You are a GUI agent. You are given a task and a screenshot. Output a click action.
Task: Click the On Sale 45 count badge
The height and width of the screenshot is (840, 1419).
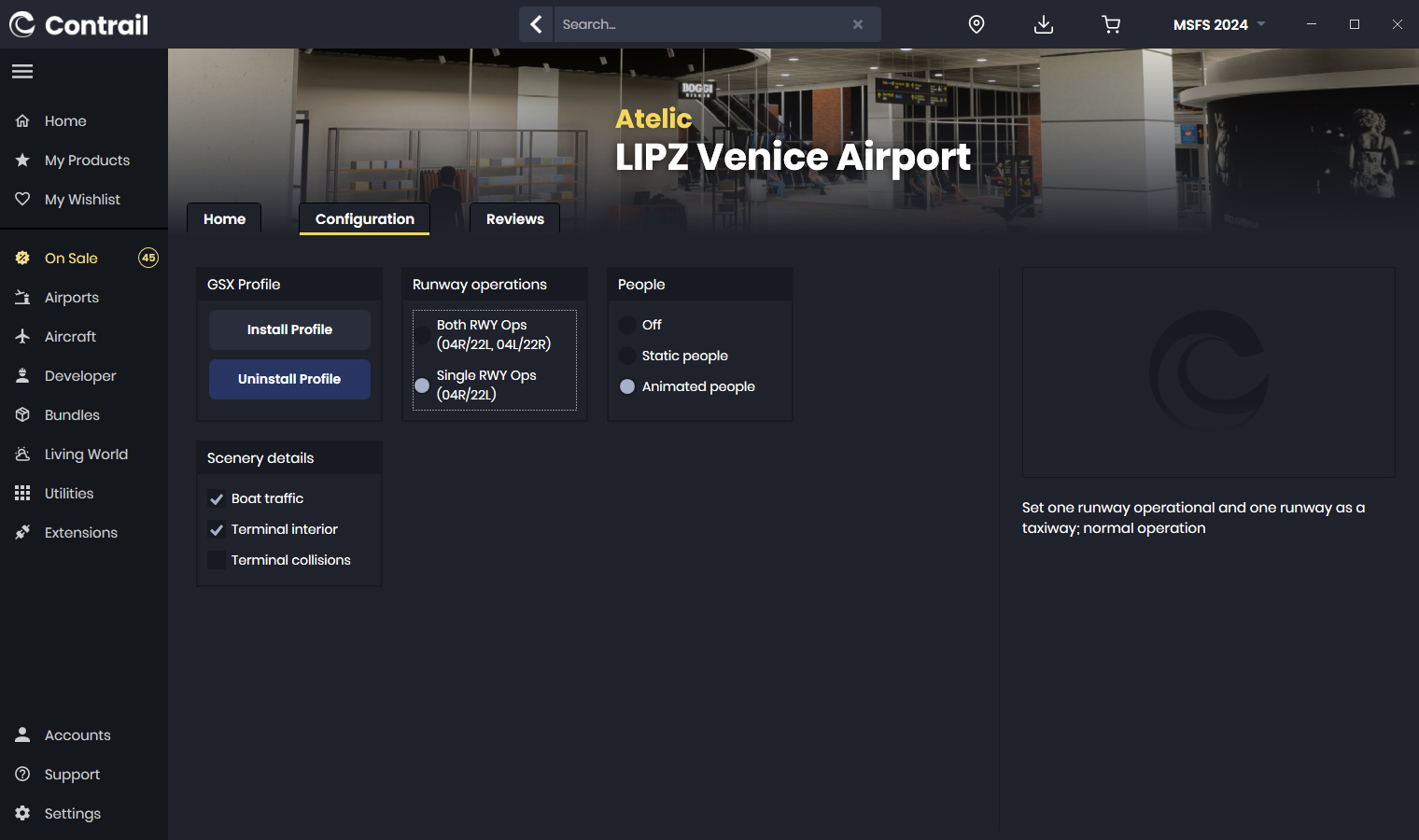(148, 258)
